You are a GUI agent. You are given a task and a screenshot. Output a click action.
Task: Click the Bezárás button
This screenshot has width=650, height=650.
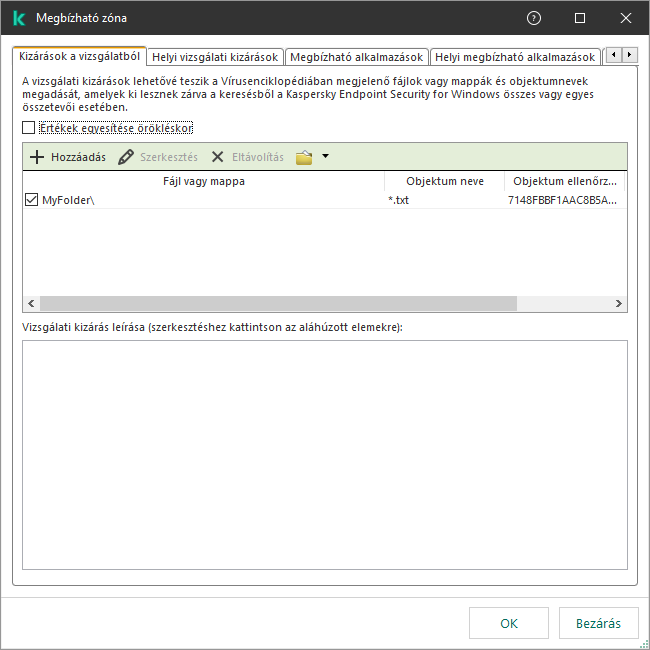(x=598, y=623)
